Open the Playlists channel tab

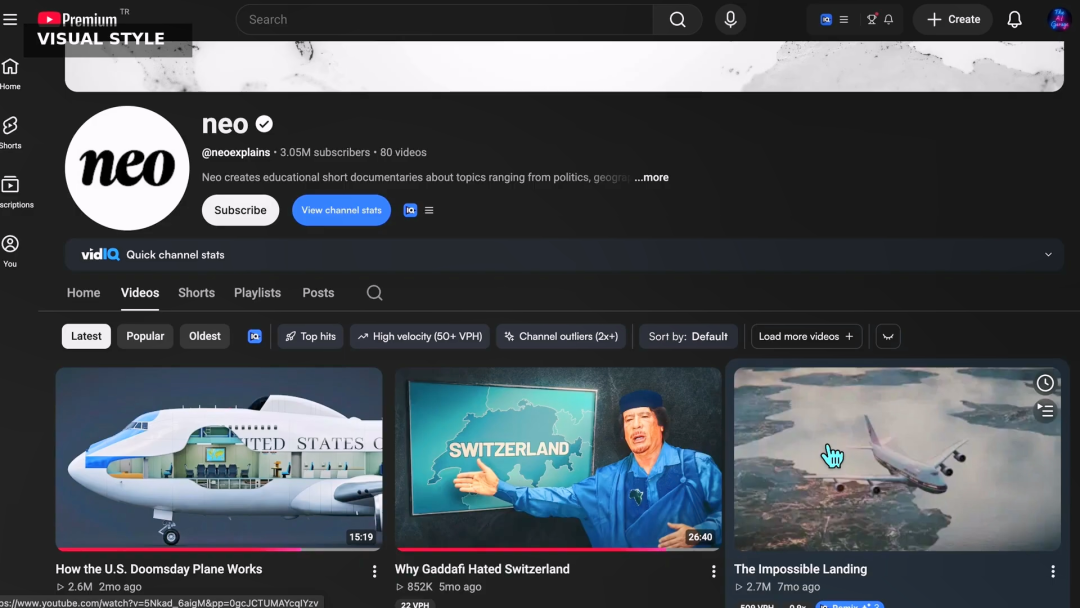pos(258,293)
